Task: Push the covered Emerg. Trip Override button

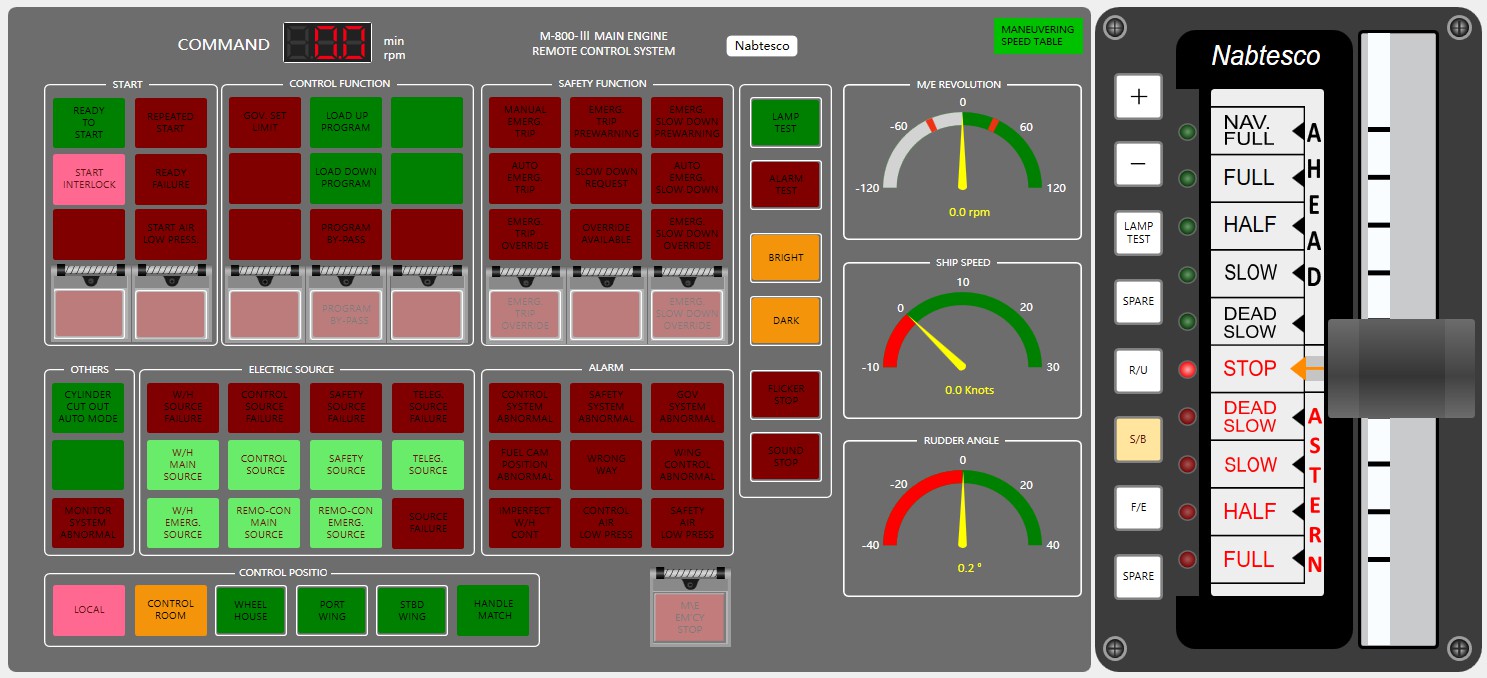Action: click(525, 314)
